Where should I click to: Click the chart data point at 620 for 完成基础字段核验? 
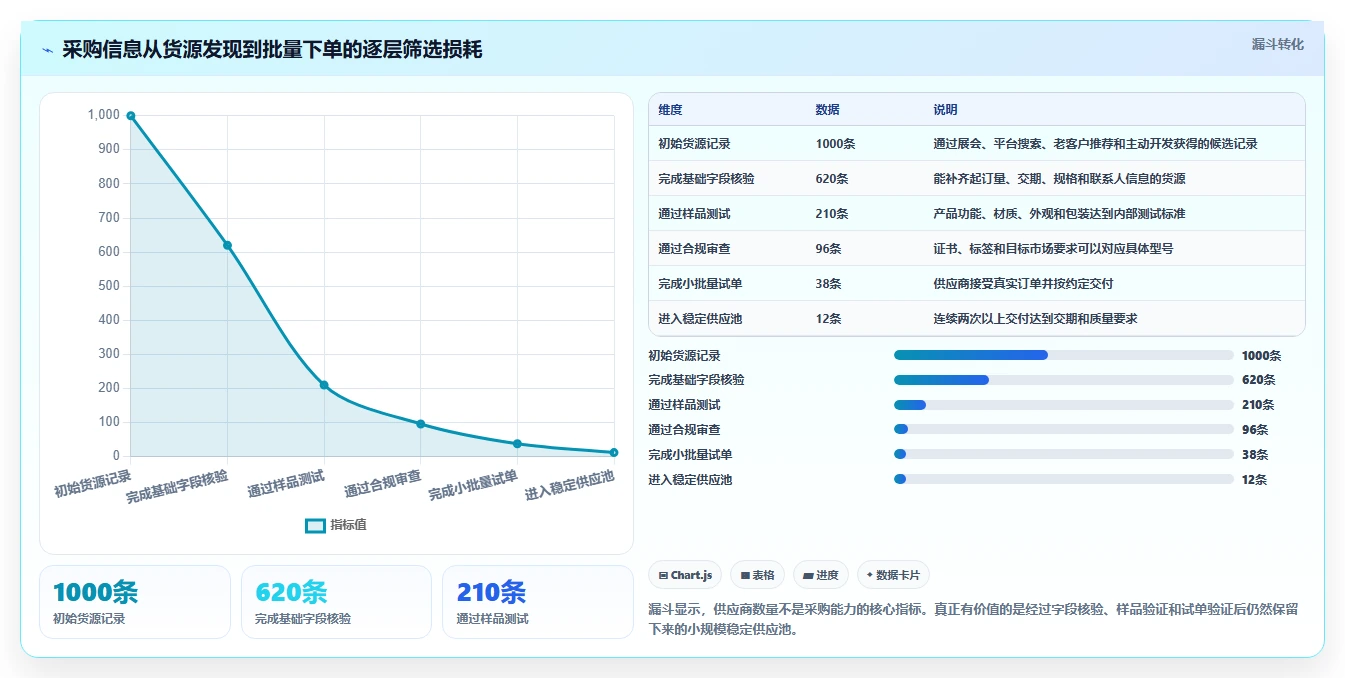(x=227, y=245)
